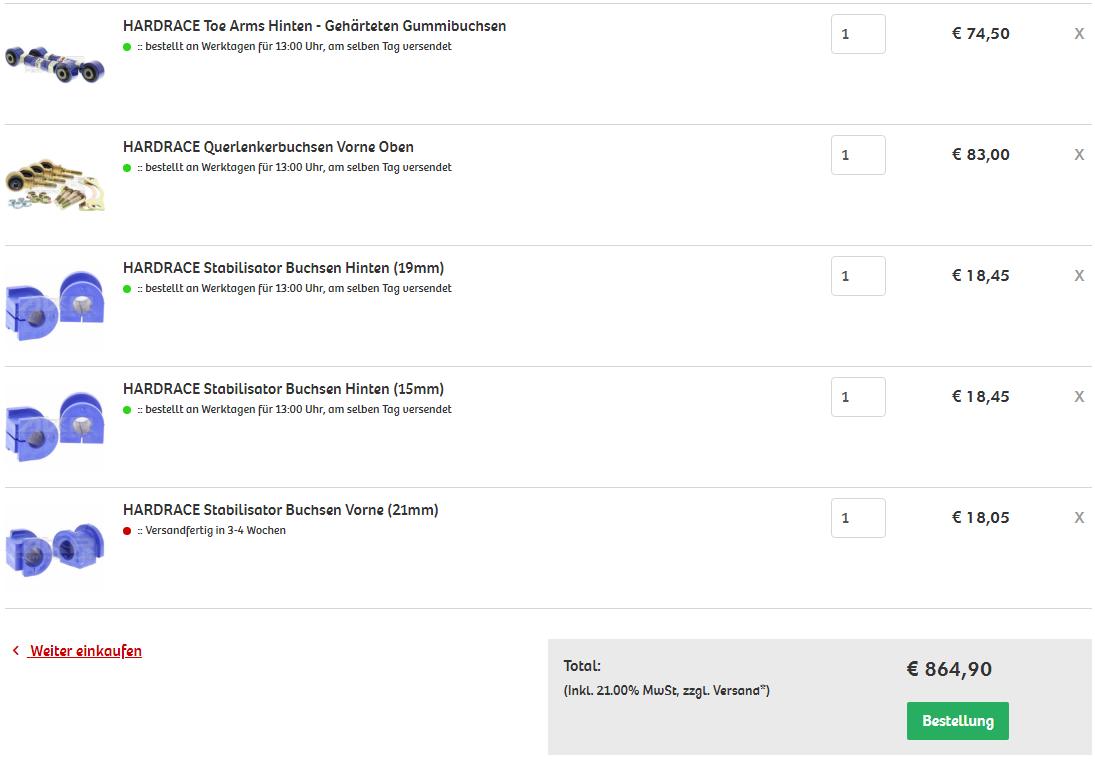Follow the Weiter einkaufen link
This screenshot has width=1095, height=759.
(85, 651)
